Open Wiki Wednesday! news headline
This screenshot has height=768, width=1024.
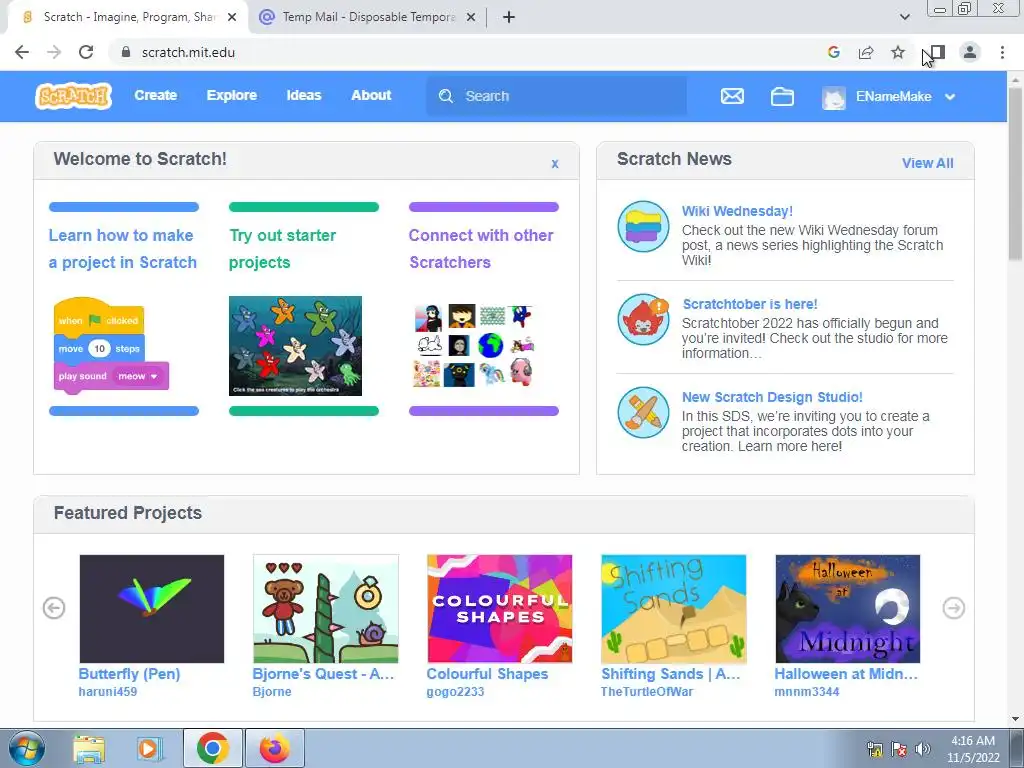[737, 211]
